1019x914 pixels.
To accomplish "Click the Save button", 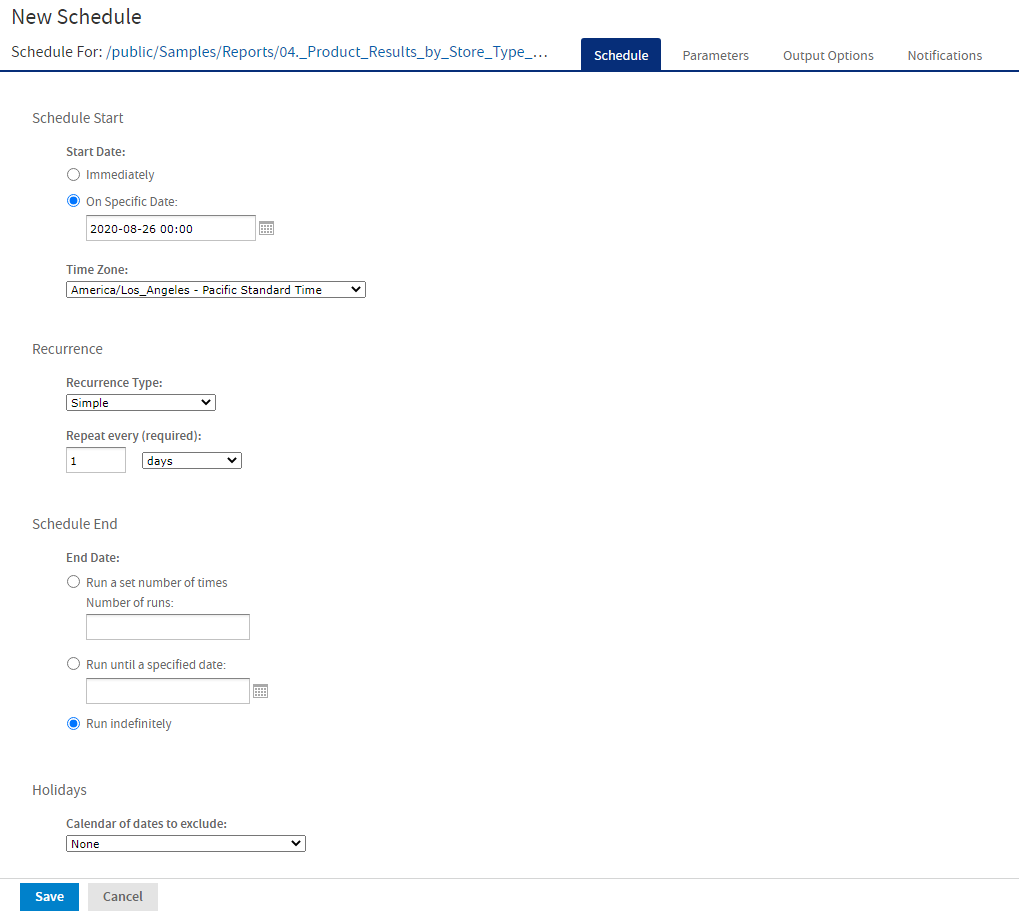I will click(x=49, y=896).
